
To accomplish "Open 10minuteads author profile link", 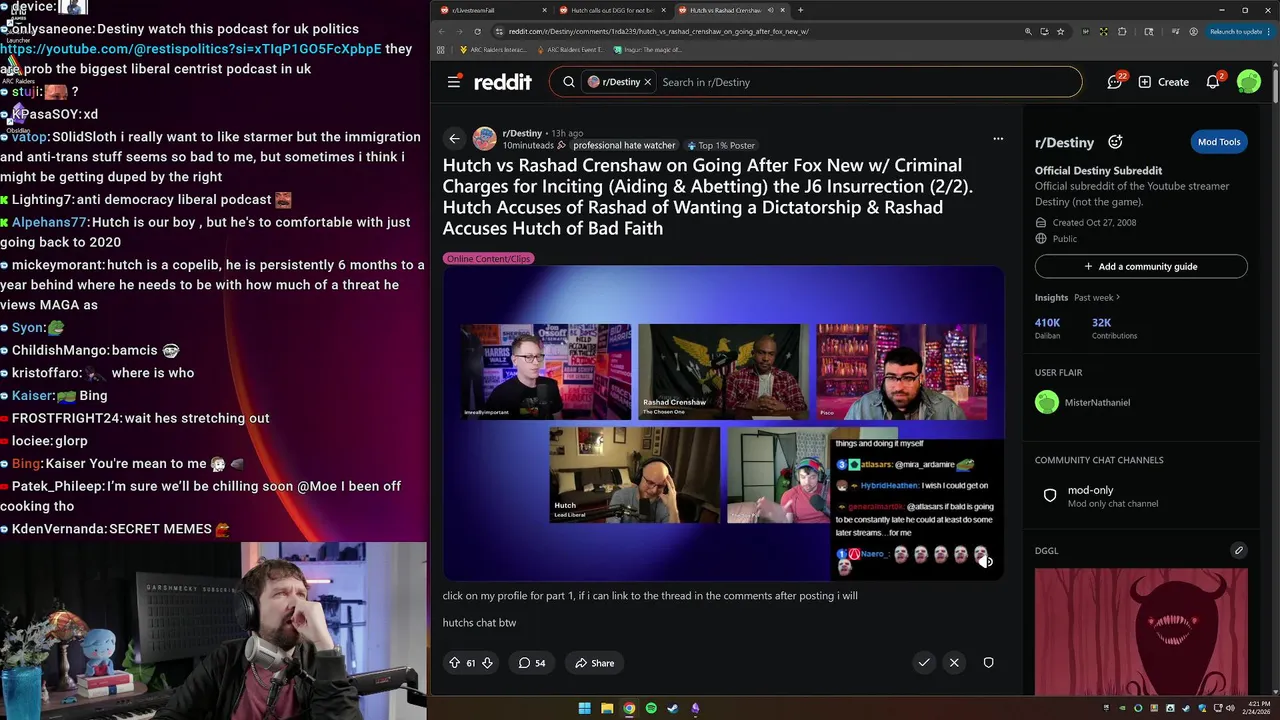I will (x=528, y=145).
